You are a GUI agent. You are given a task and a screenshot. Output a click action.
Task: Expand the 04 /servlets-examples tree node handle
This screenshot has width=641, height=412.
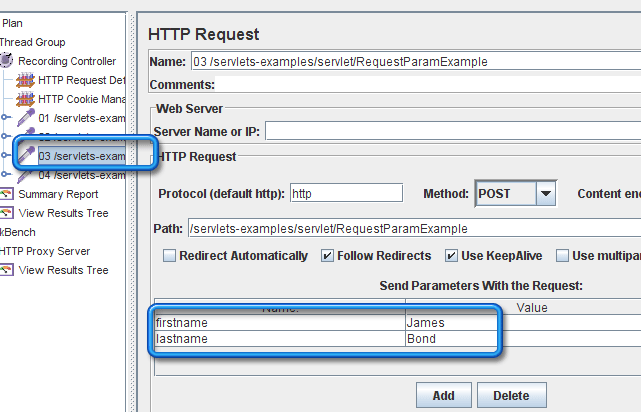point(5,174)
